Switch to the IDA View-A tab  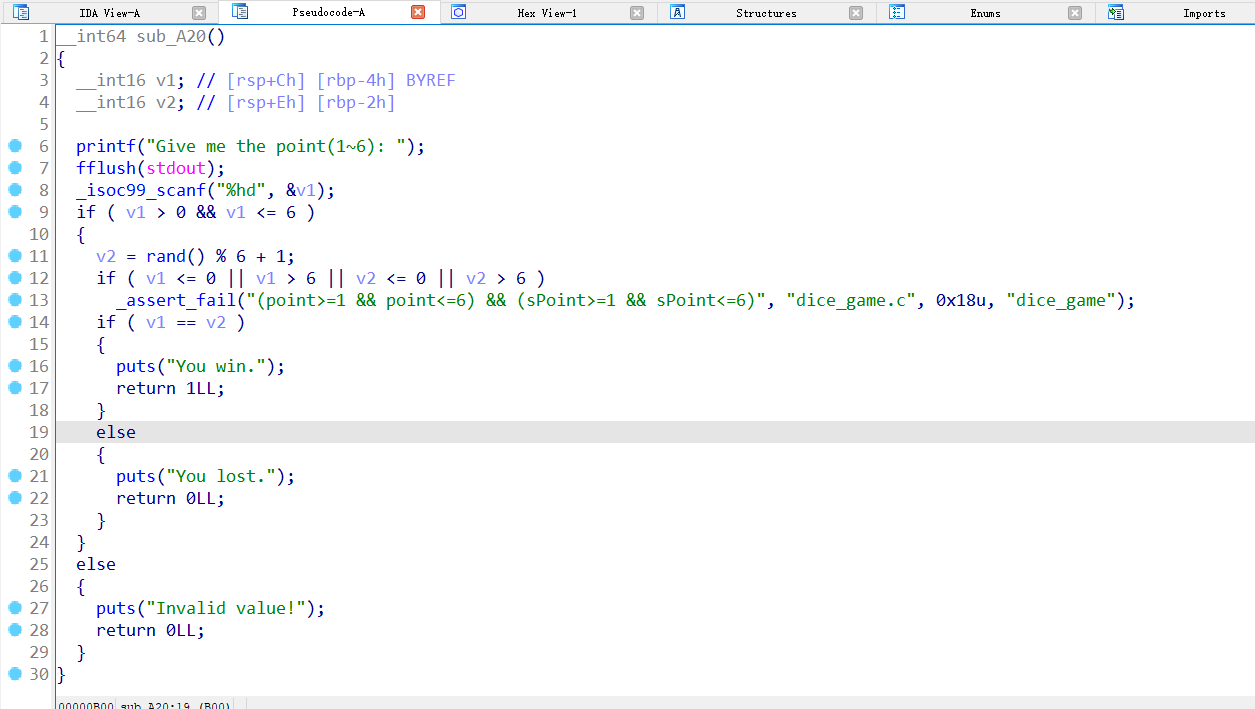(109, 13)
